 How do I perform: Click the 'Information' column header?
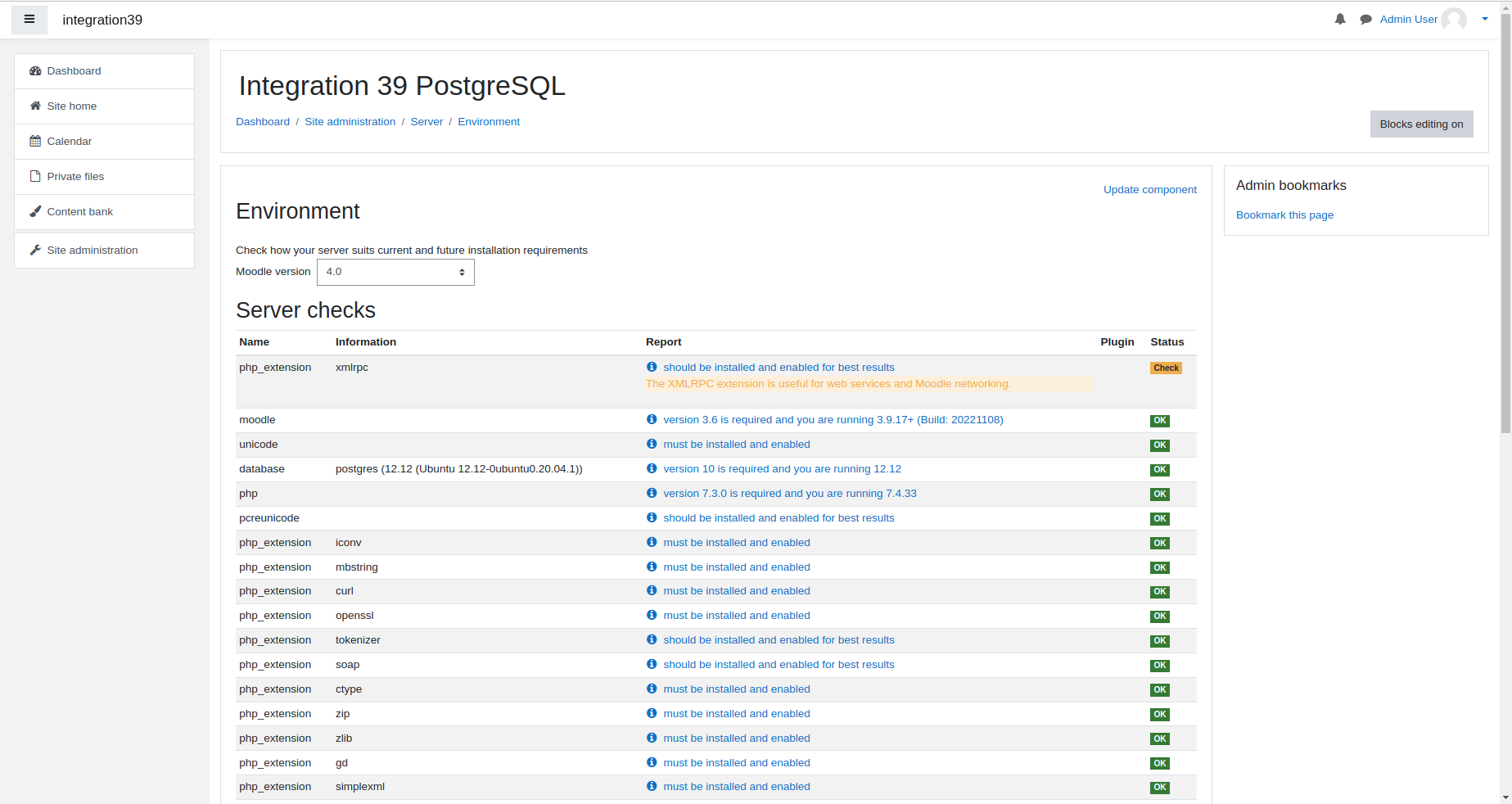pos(366,342)
